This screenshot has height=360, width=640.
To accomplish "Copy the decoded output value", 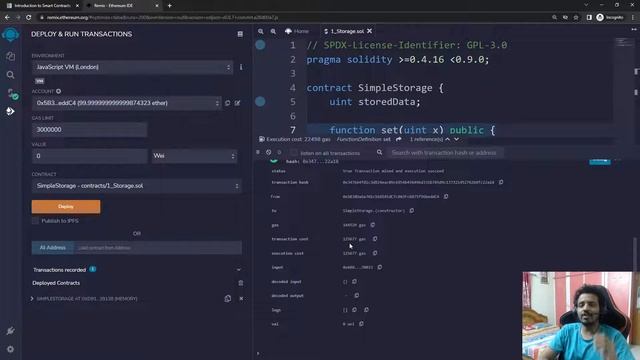I will pyautogui.click(x=356, y=296).
